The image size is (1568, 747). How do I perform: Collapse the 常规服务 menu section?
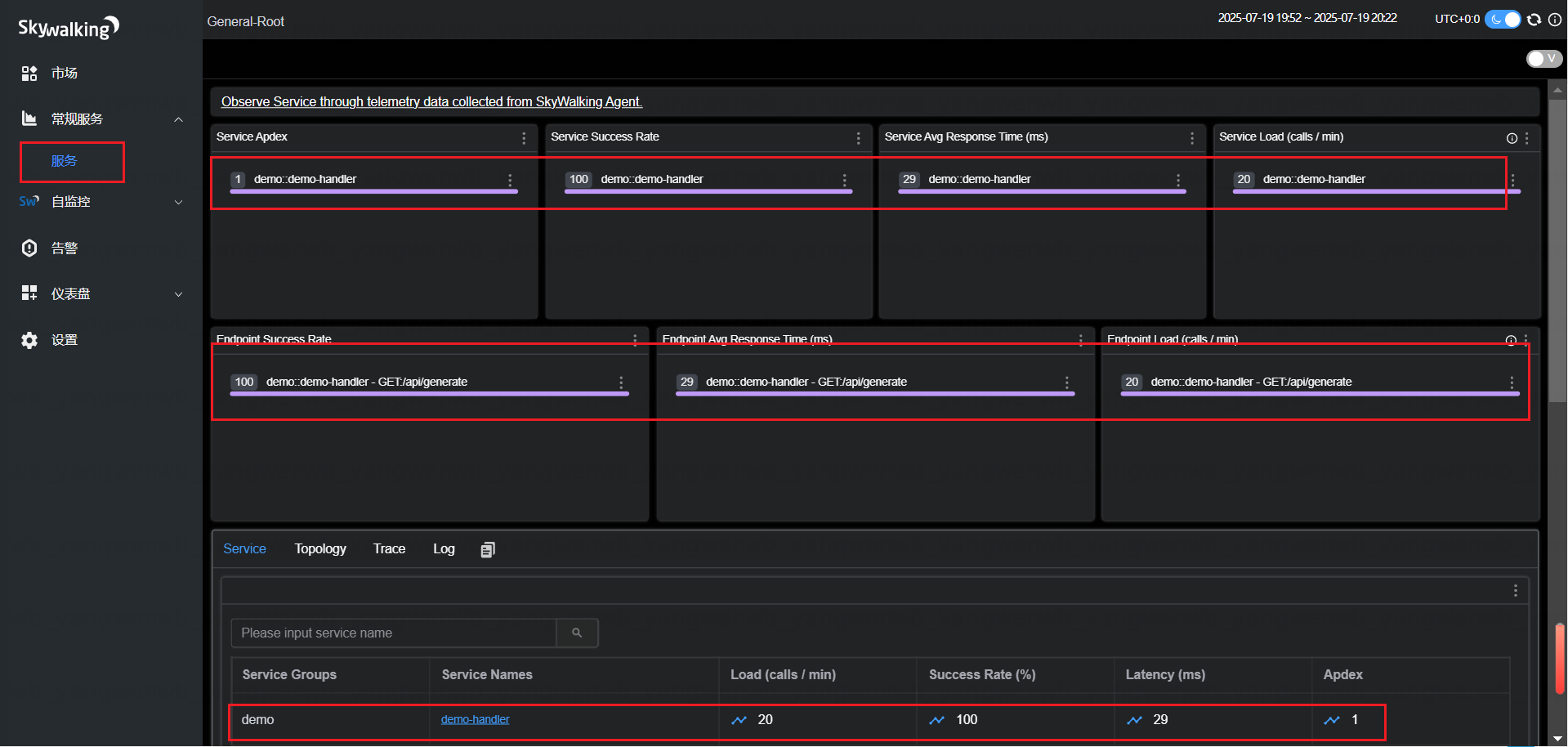(x=178, y=119)
